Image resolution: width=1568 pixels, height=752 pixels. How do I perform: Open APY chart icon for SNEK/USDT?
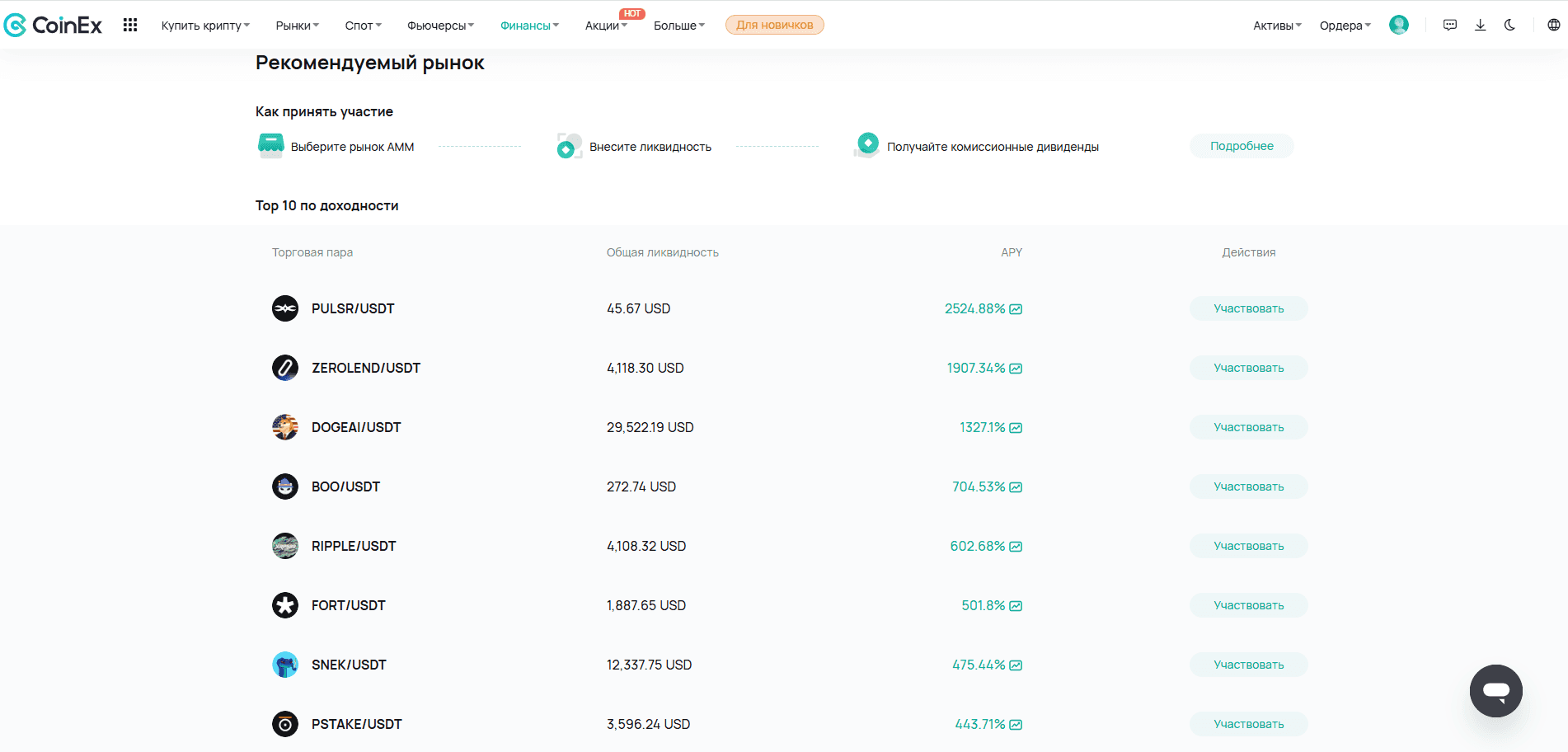(x=1016, y=665)
